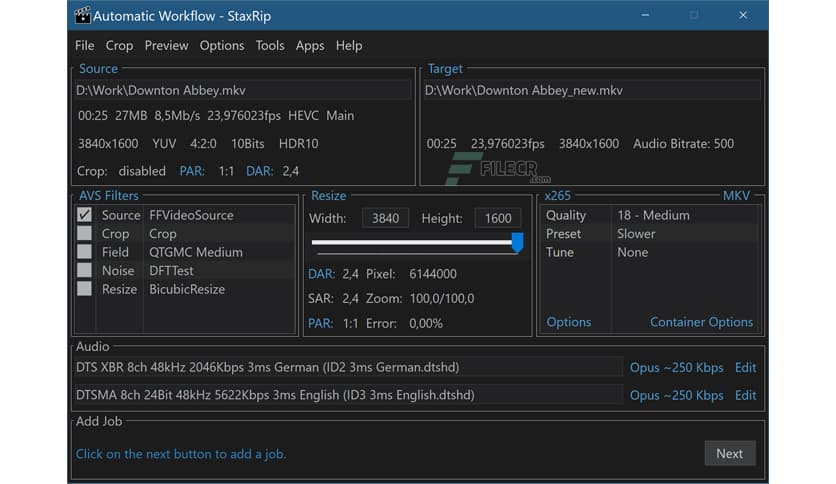Open Container Options link
This screenshot has width=836, height=484.
tap(701, 322)
